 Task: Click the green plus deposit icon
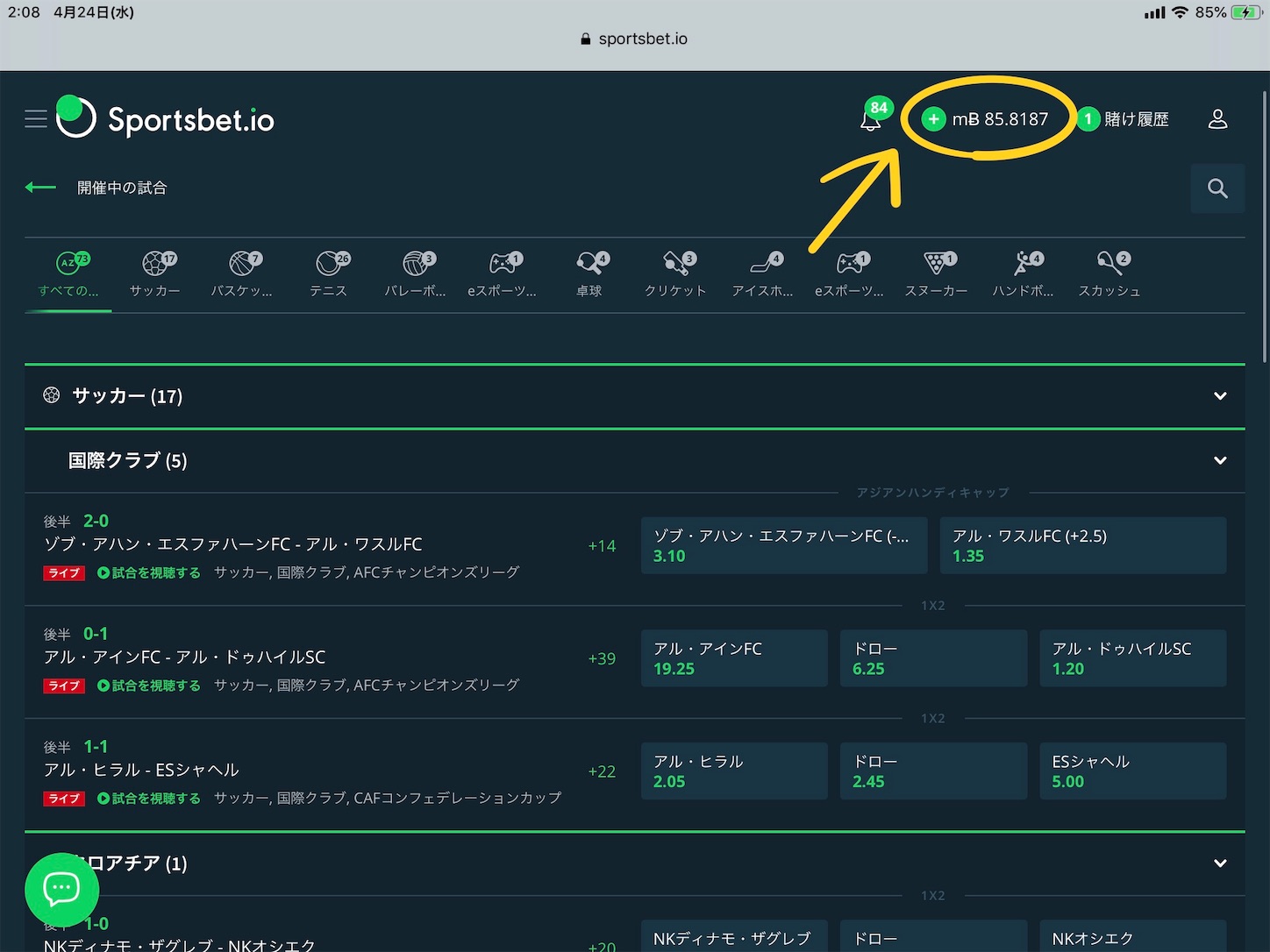pyautogui.click(x=933, y=119)
